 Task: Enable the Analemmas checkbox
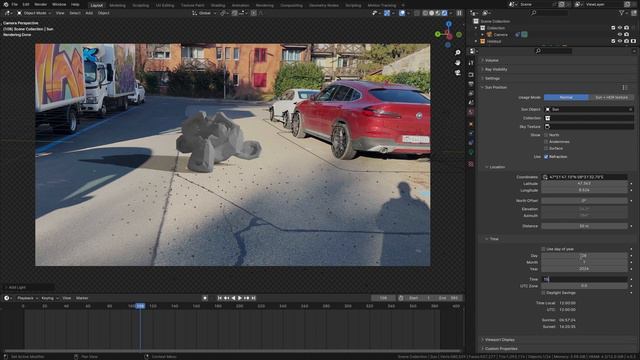[546, 142]
